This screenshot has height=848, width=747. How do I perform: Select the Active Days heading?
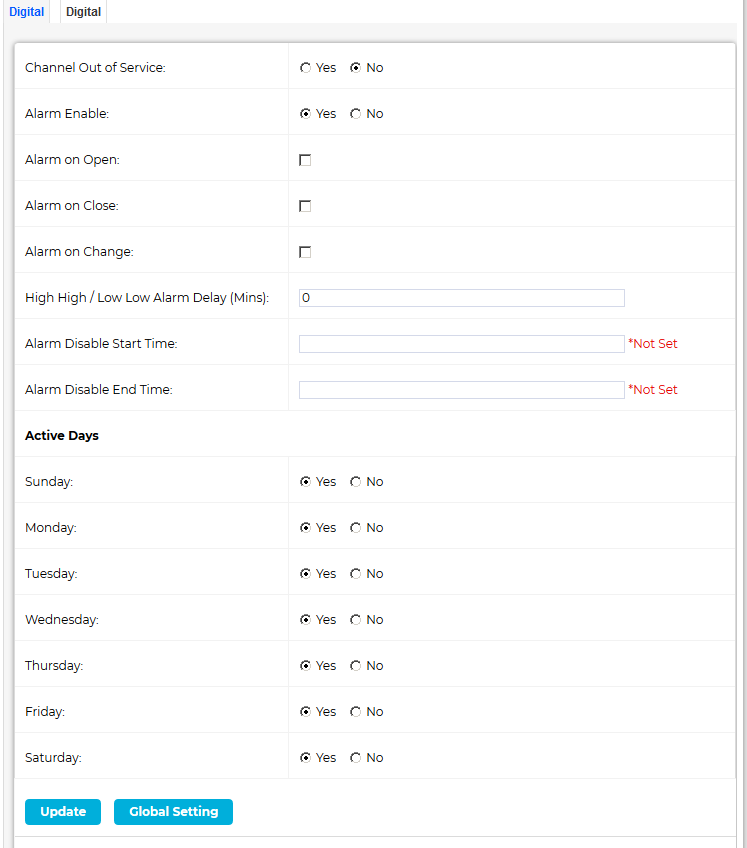(62, 435)
